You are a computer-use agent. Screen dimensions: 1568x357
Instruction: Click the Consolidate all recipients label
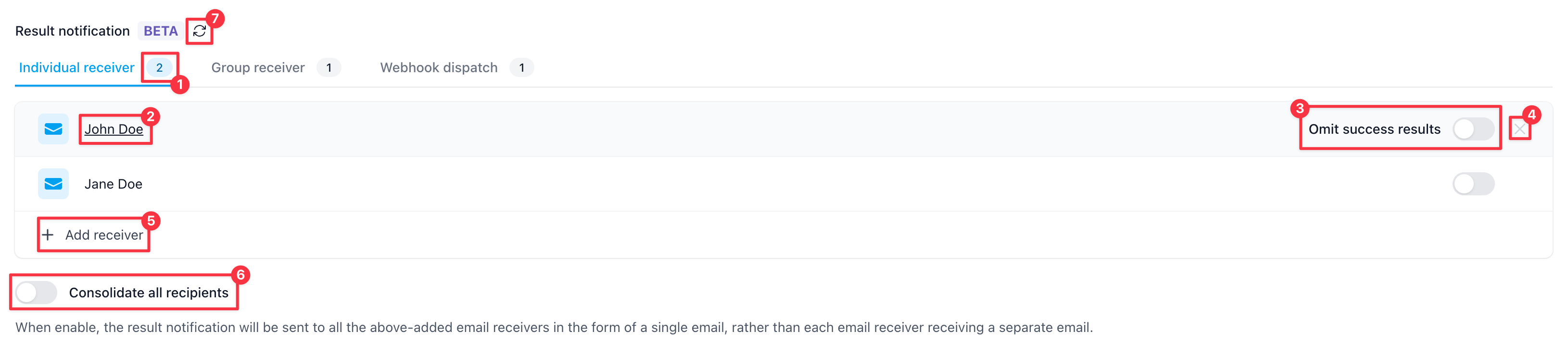coord(149,293)
